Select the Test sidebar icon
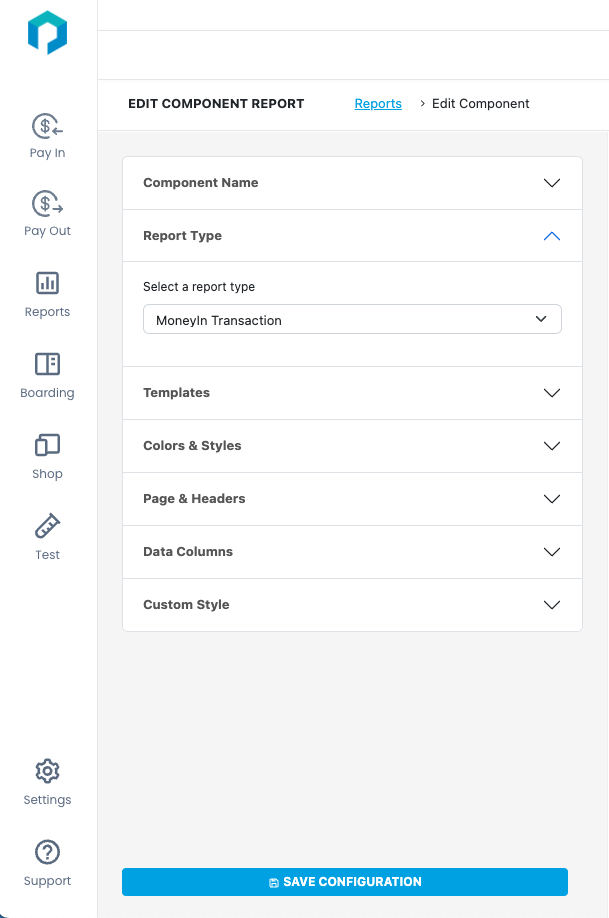 [47, 536]
